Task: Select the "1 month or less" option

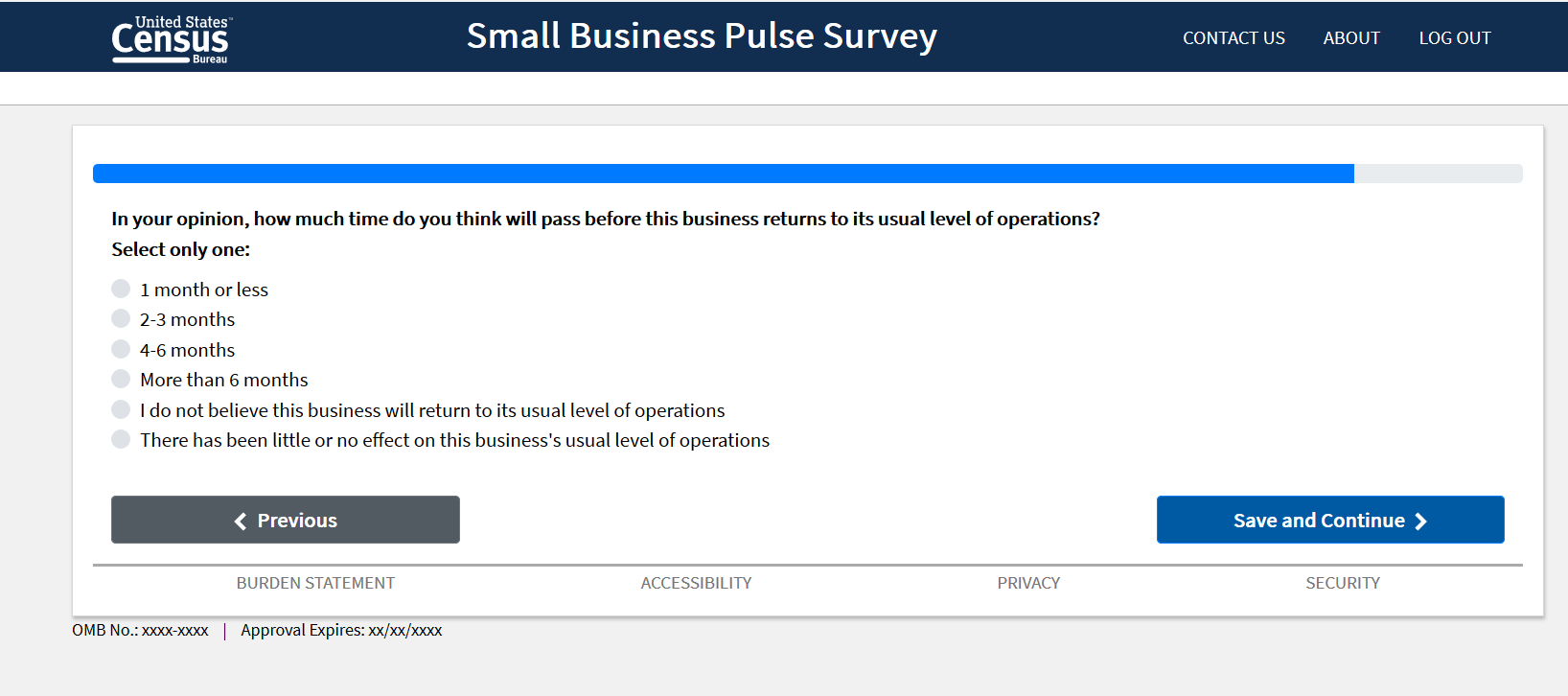Action: point(121,289)
